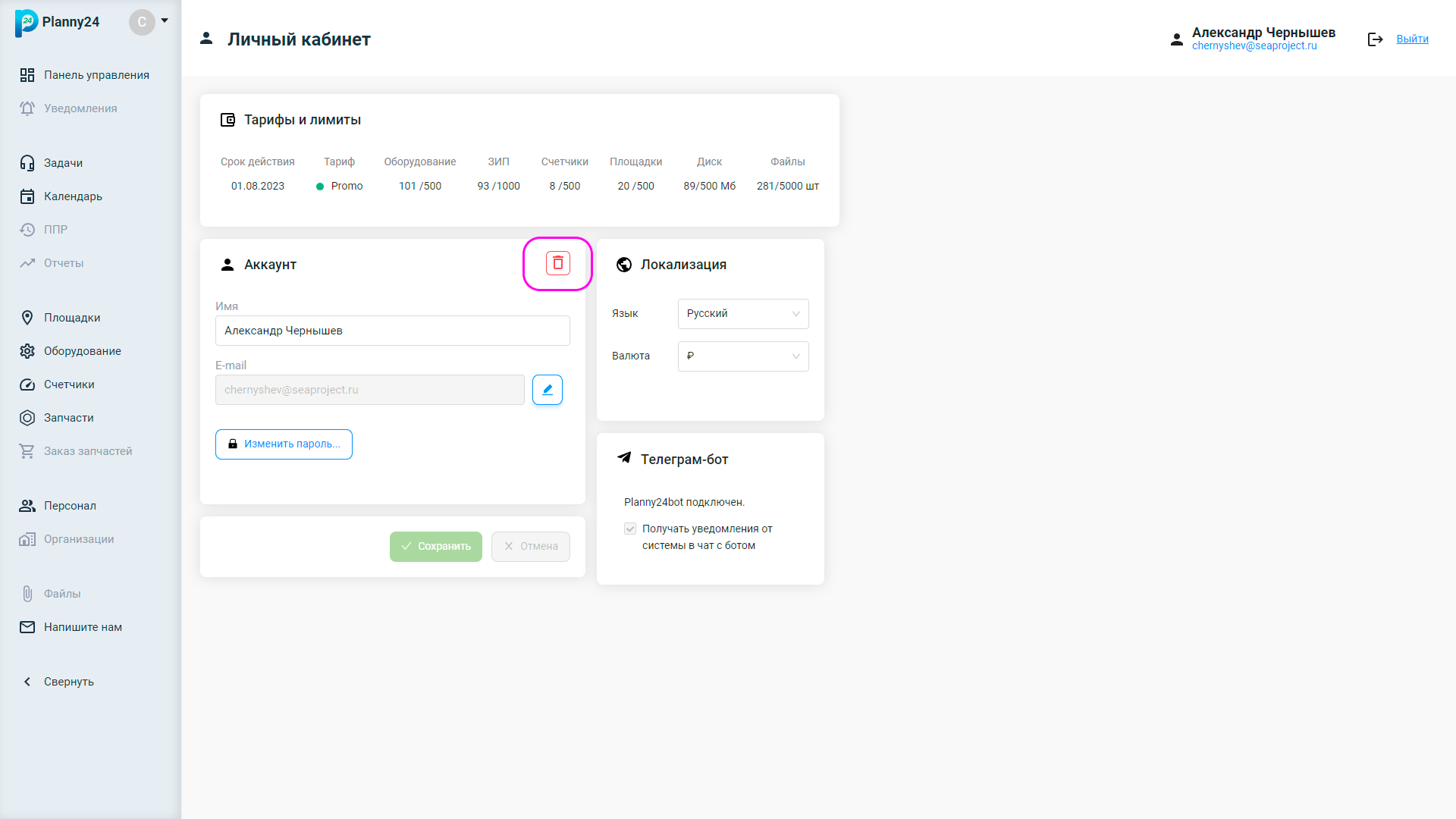Click the Организации building icon

coord(27,539)
